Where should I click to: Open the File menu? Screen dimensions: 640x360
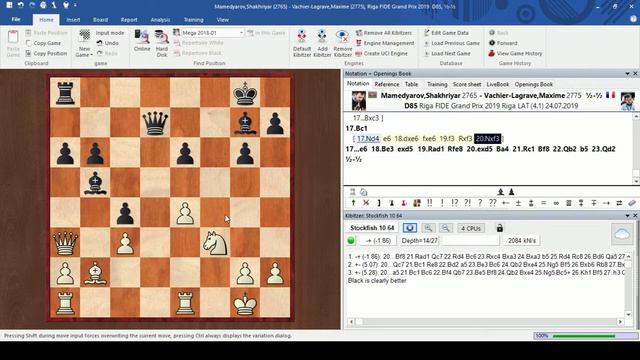[16, 20]
